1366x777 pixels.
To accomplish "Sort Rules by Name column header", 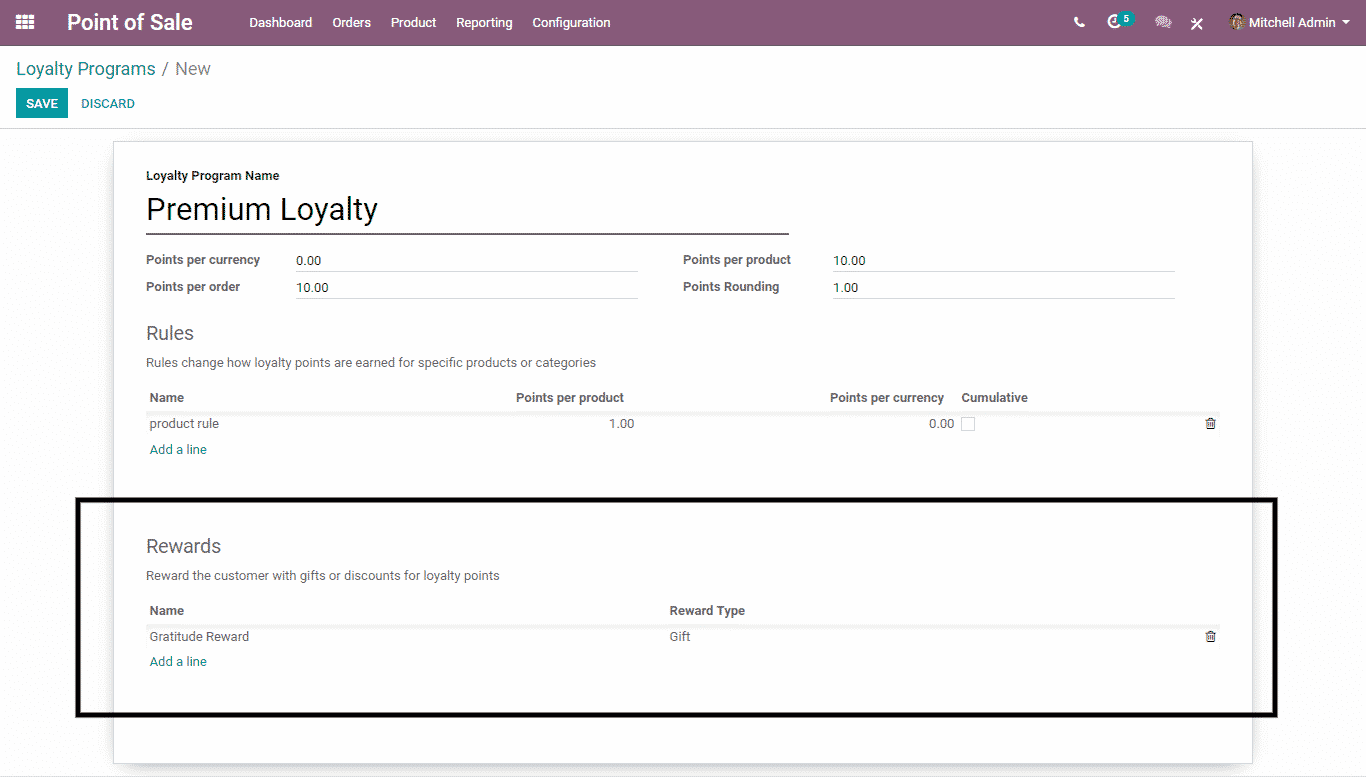I will click(x=167, y=398).
